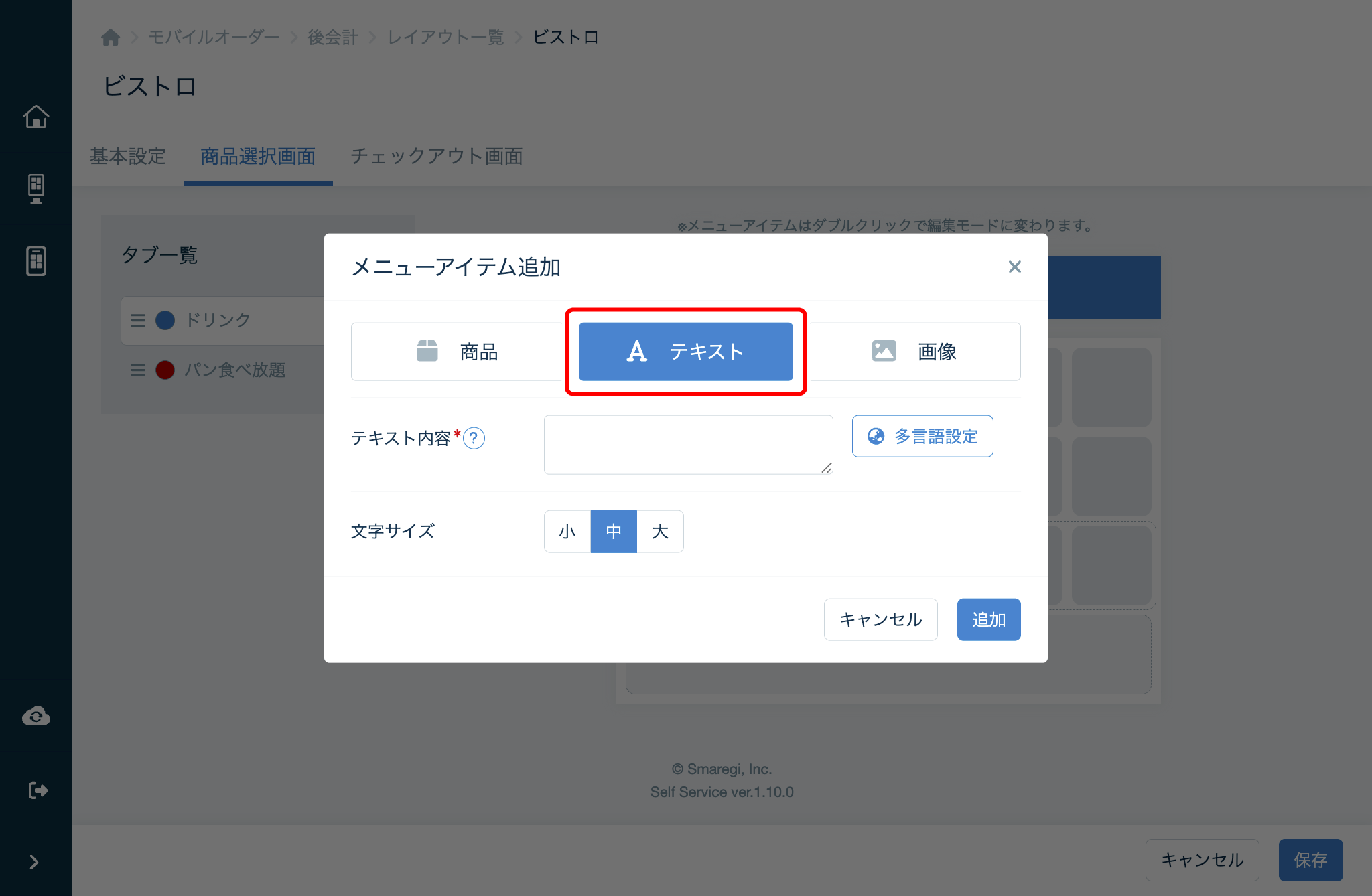
Task: Click the cloud sync icon in the sidebar
Action: (x=36, y=716)
